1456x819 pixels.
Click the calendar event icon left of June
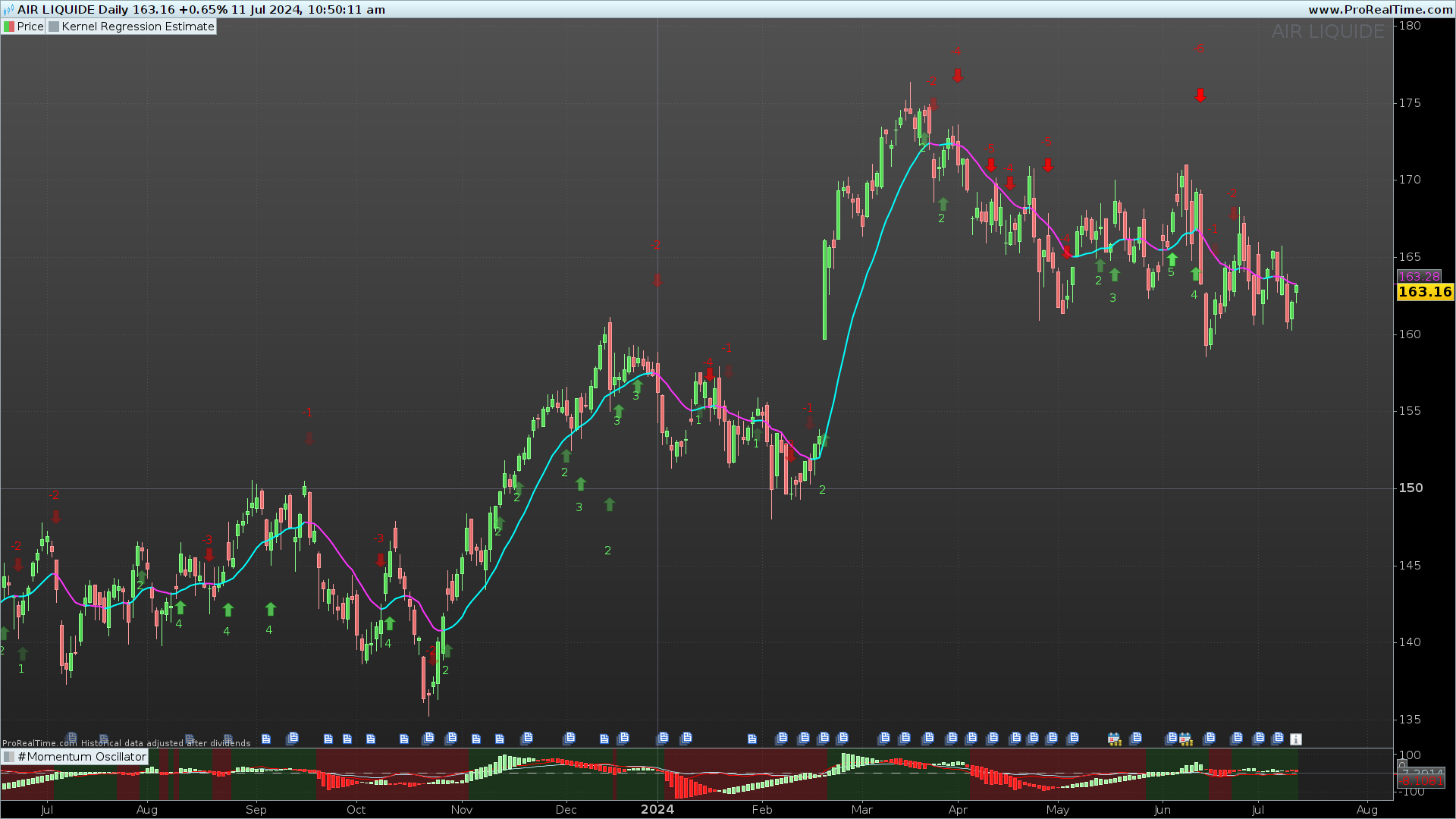tap(1114, 739)
